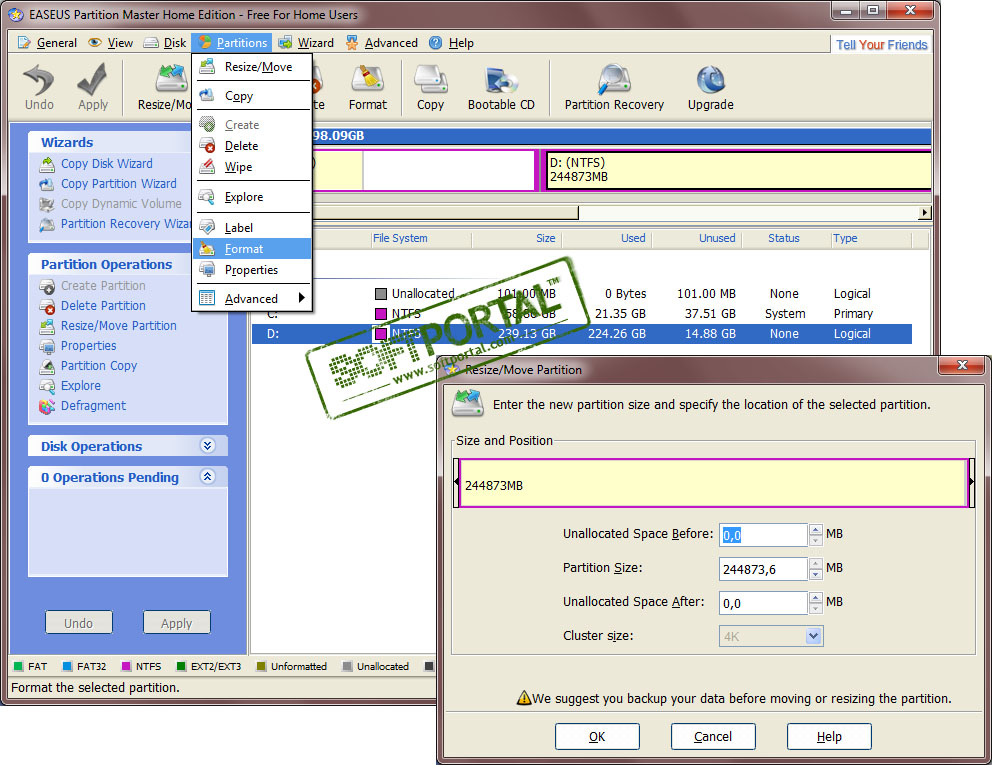
Task: Choose Resize/Move in Partitions menu
Action: click(x=252, y=67)
